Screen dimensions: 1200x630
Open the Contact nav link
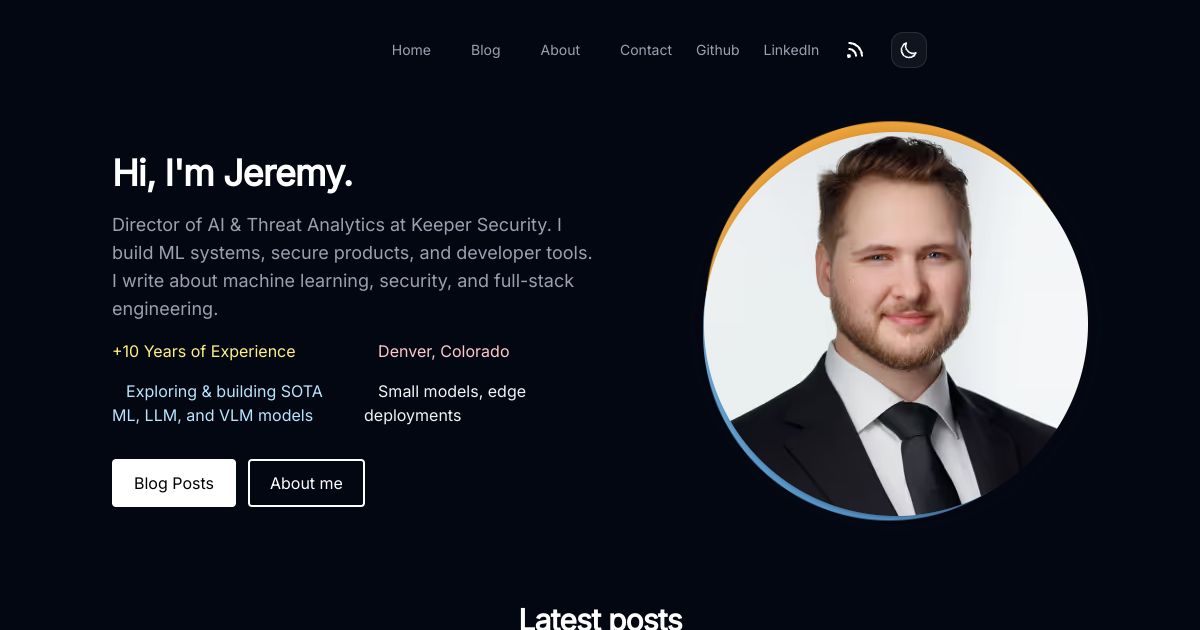[646, 50]
